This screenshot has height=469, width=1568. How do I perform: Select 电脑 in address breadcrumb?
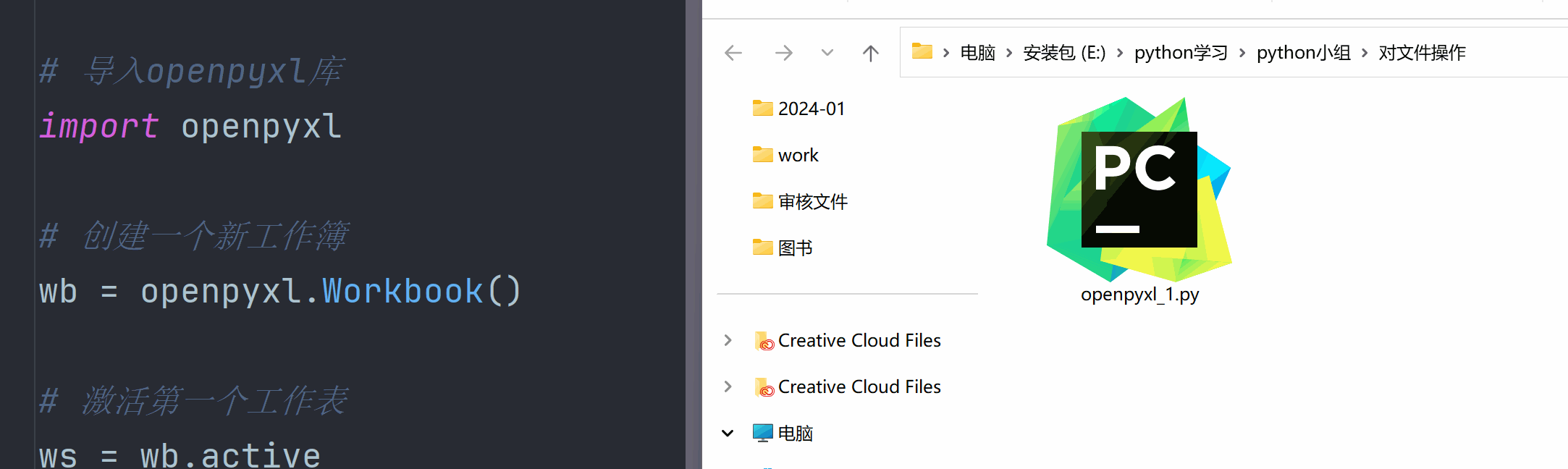[977, 53]
